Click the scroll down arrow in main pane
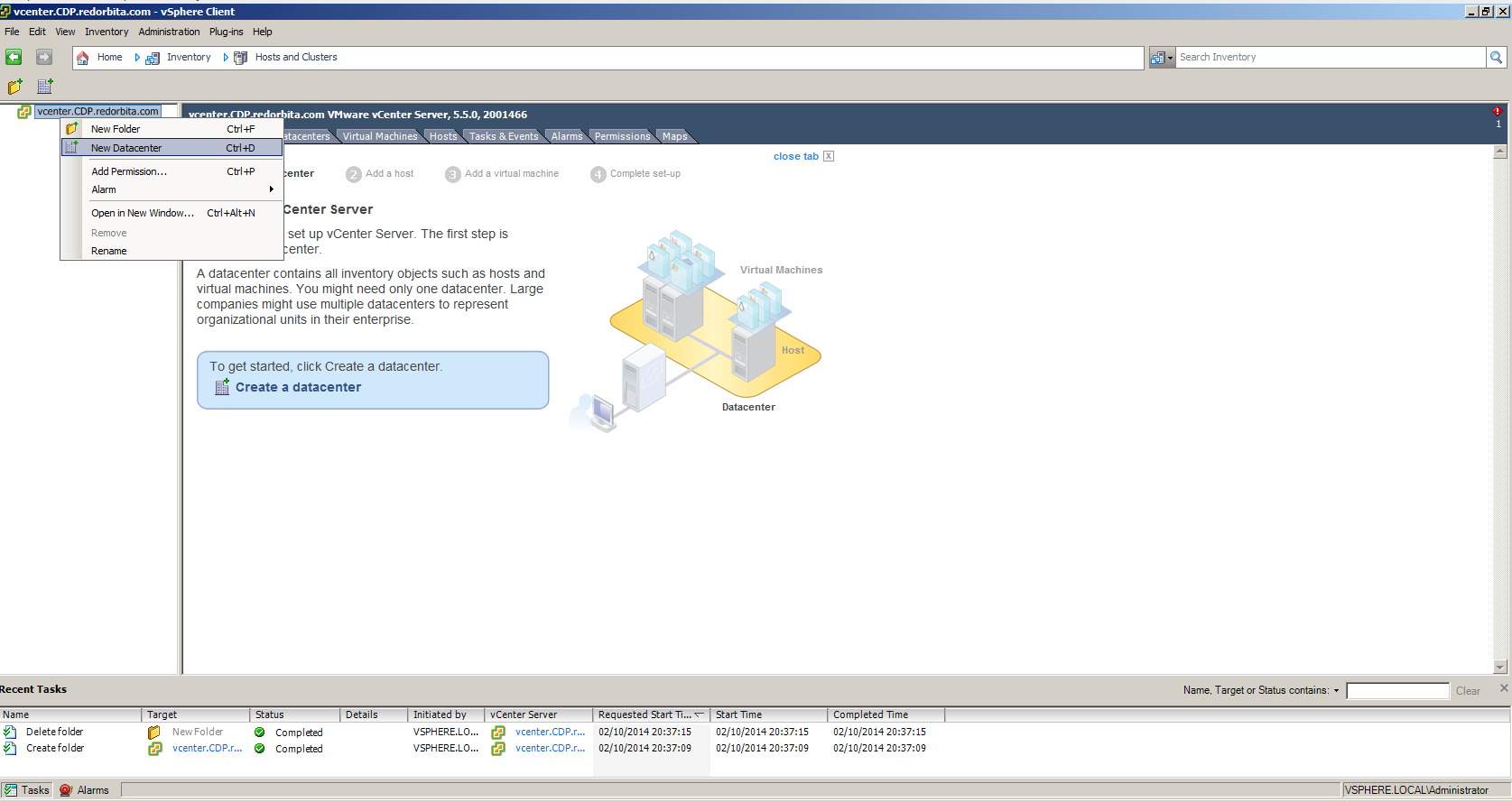The height and width of the screenshot is (802, 1512). click(x=1500, y=668)
